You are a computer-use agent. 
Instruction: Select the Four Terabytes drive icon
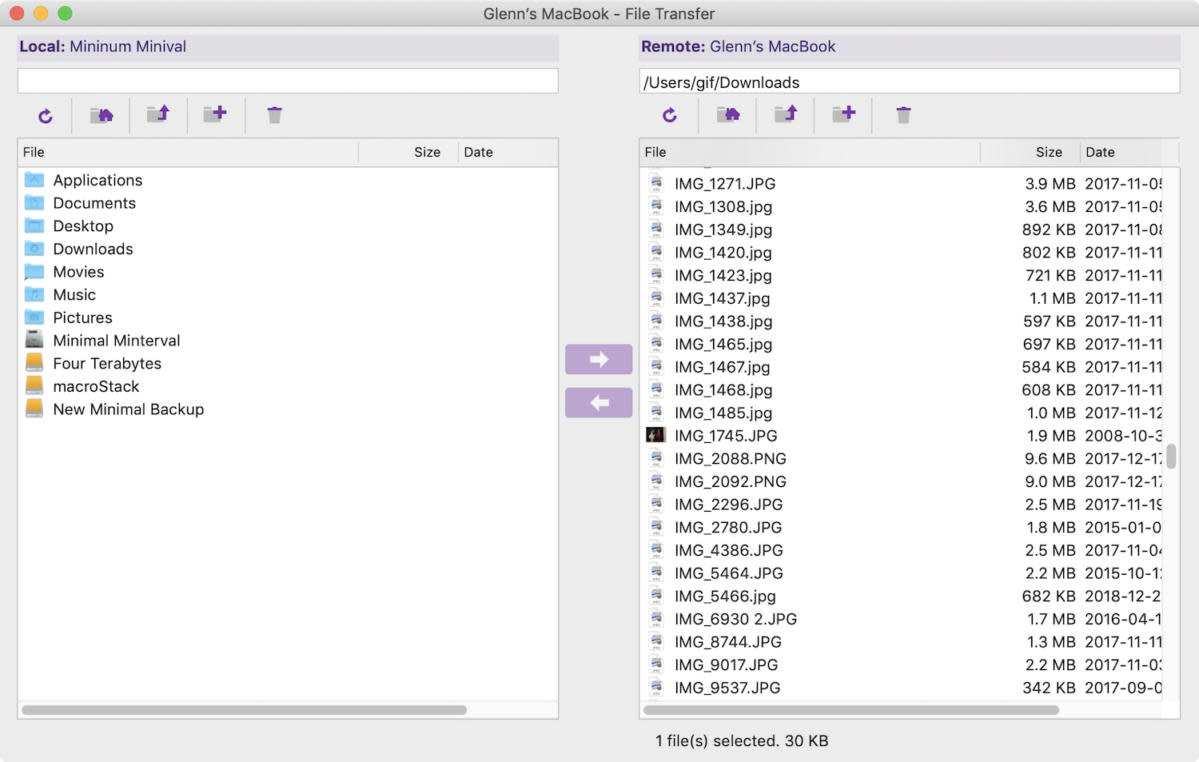click(x=34, y=363)
